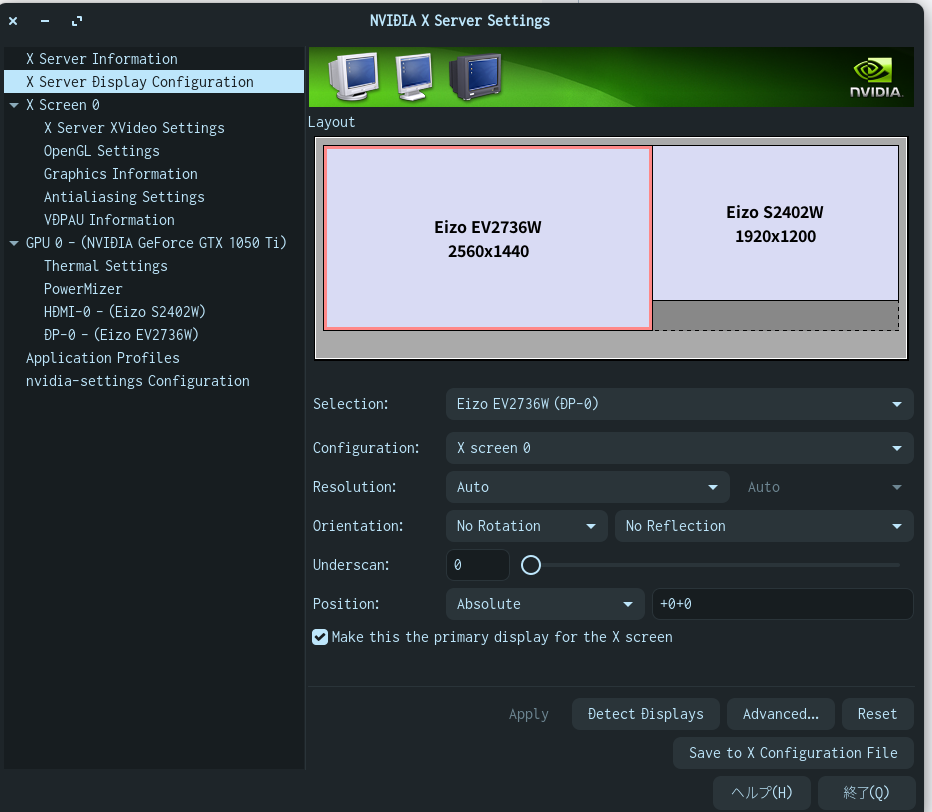Image resolution: width=932 pixels, height=812 pixels.
Task: Select the Eizo S2402W display in layout
Action: coord(775,224)
